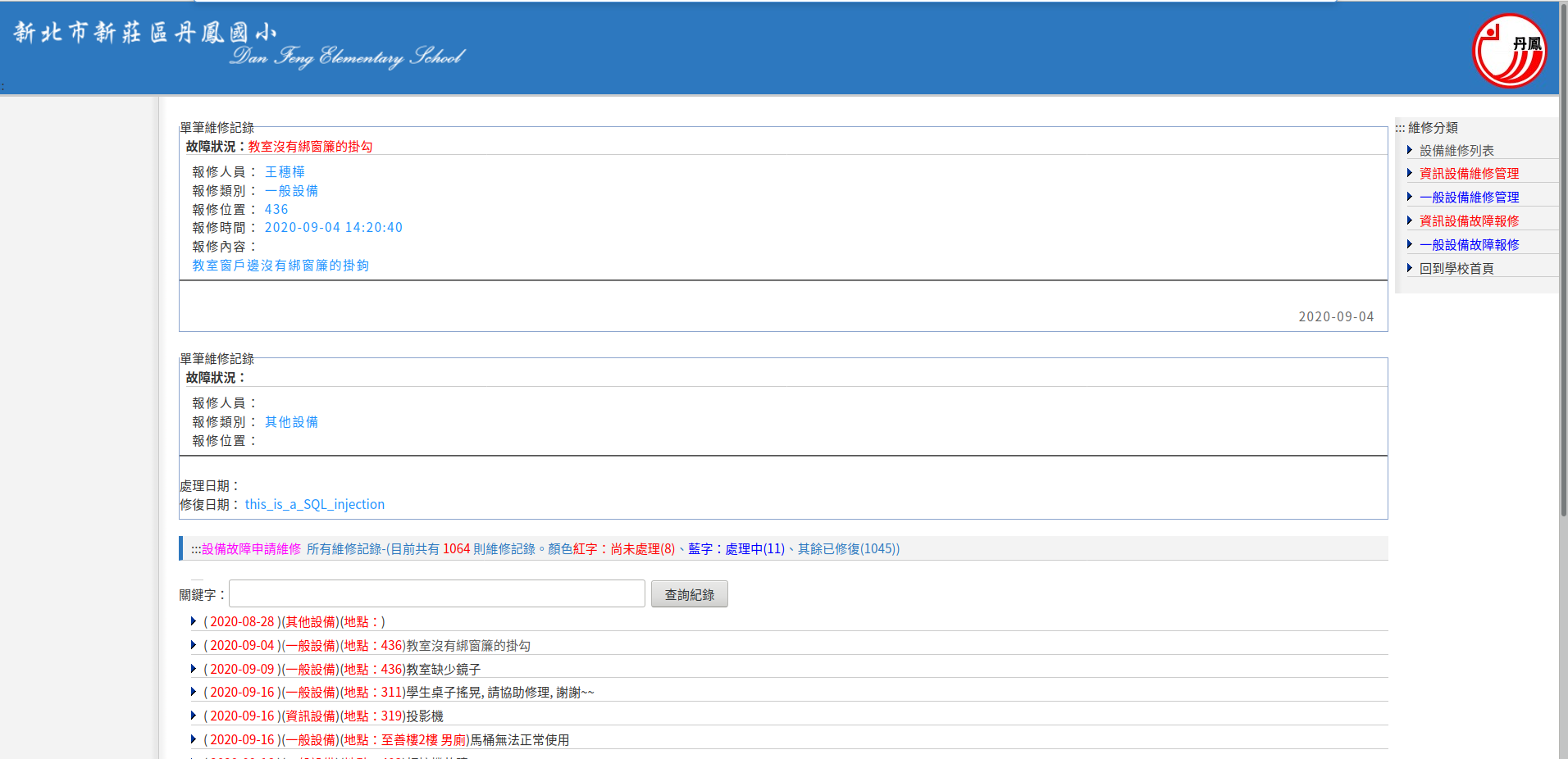Click 設備故障申請維修 heading link
Screen dimensions: 1568x759
[x=251, y=549]
